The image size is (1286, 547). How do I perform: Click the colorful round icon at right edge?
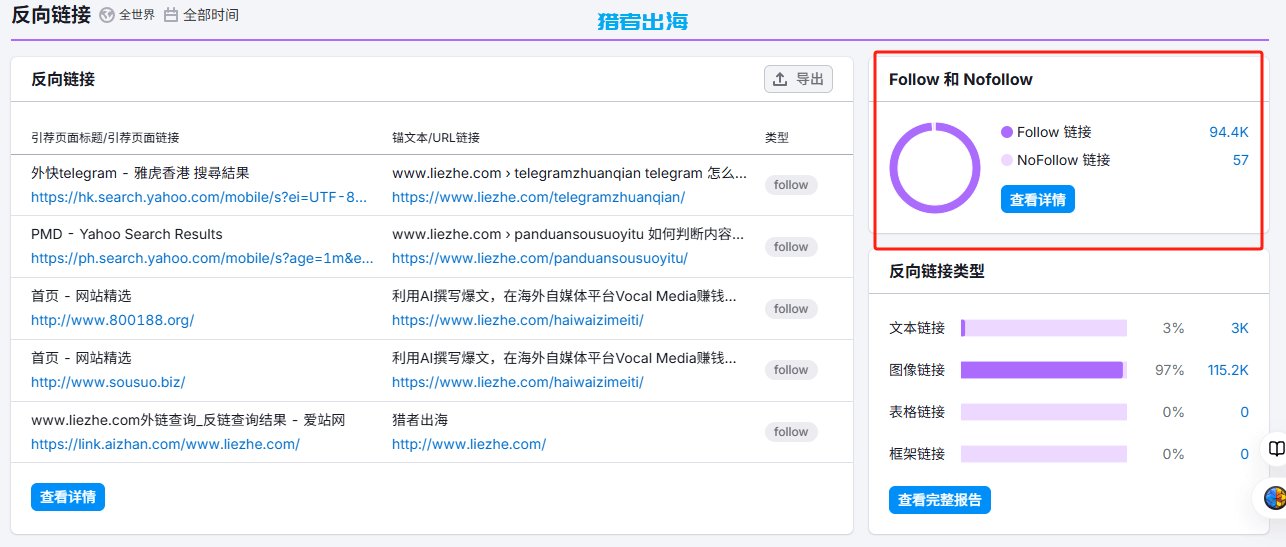click(x=1275, y=497)
